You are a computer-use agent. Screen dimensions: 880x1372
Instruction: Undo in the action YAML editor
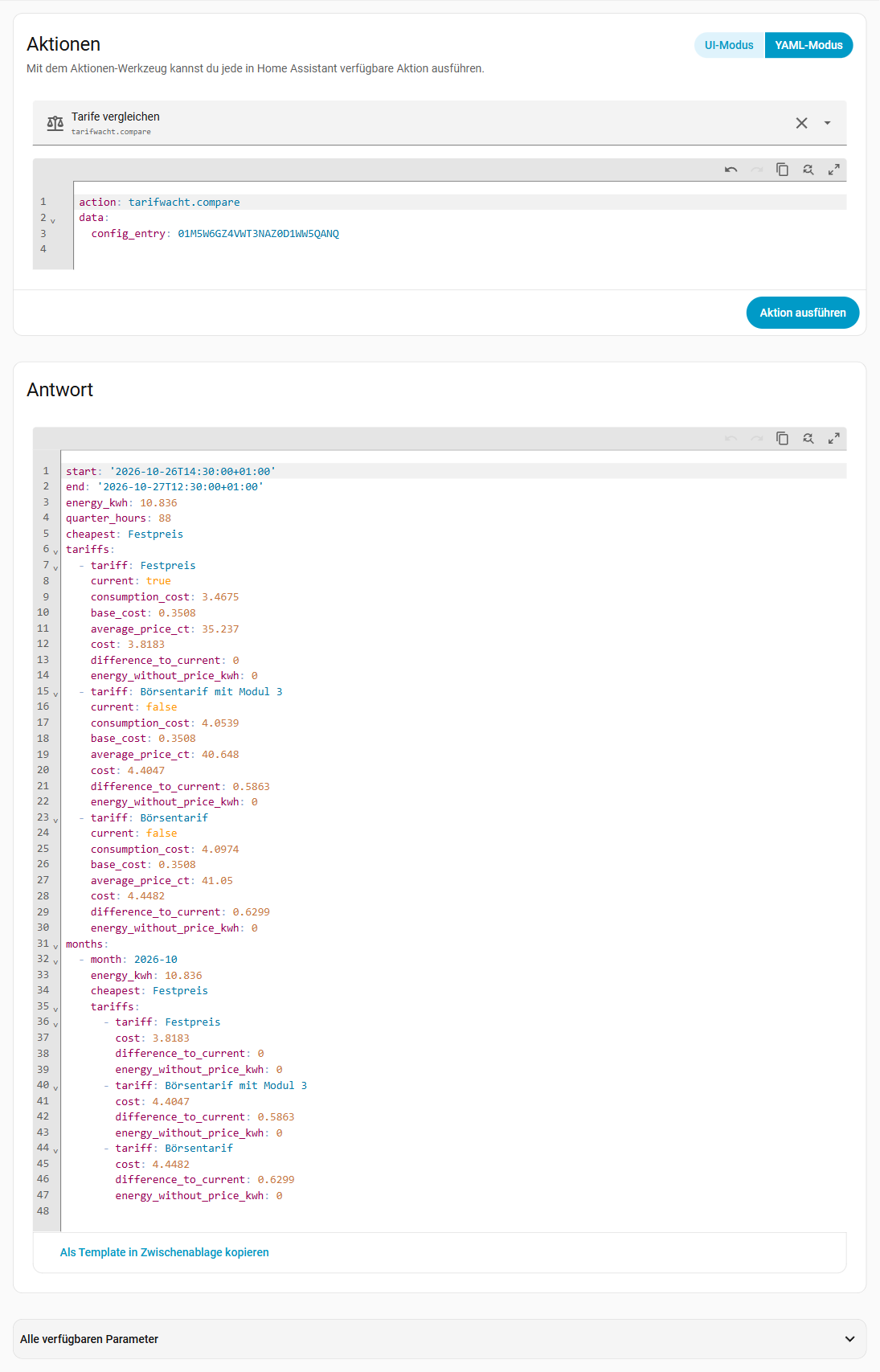click(x=731, y=170)
